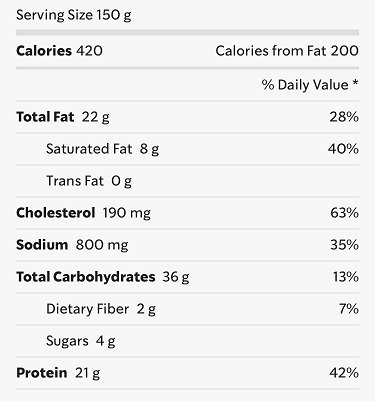Select the Sugars 4 g row
The image size is (375, 401).
[187, 341]
